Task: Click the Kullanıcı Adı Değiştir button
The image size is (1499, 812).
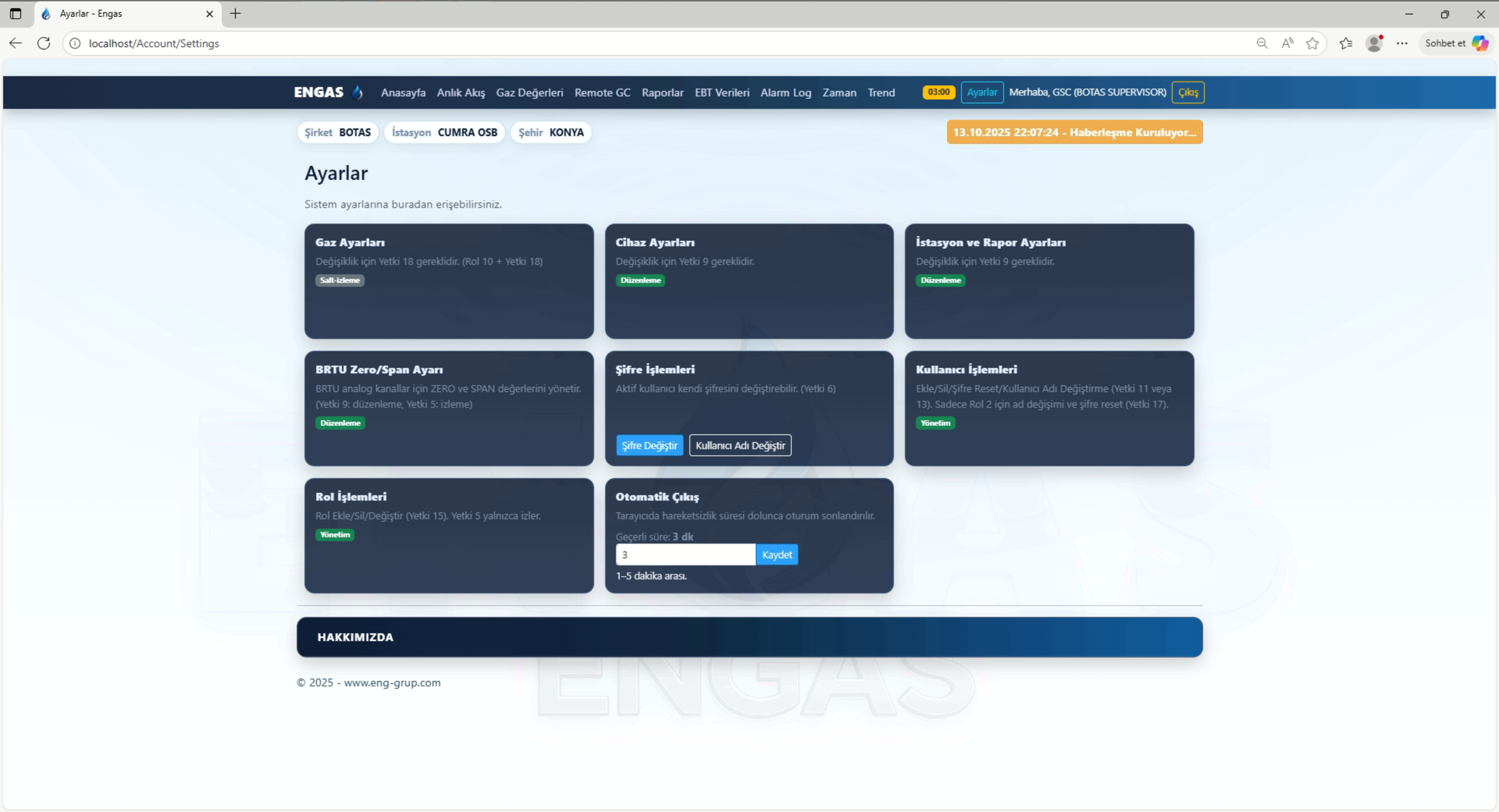Action: 740,446
